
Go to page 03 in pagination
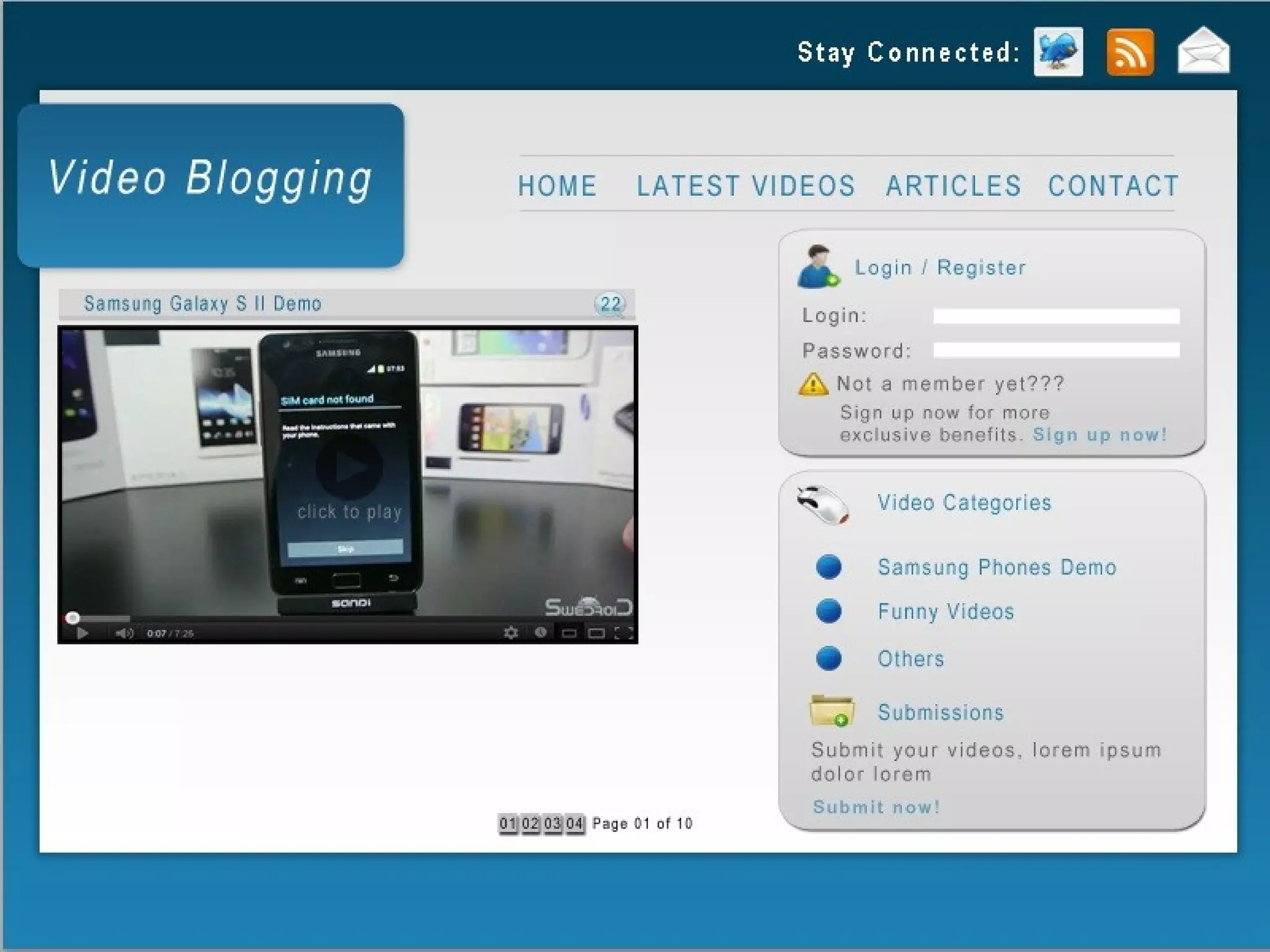pyautogui.click(x=552, y=824)
